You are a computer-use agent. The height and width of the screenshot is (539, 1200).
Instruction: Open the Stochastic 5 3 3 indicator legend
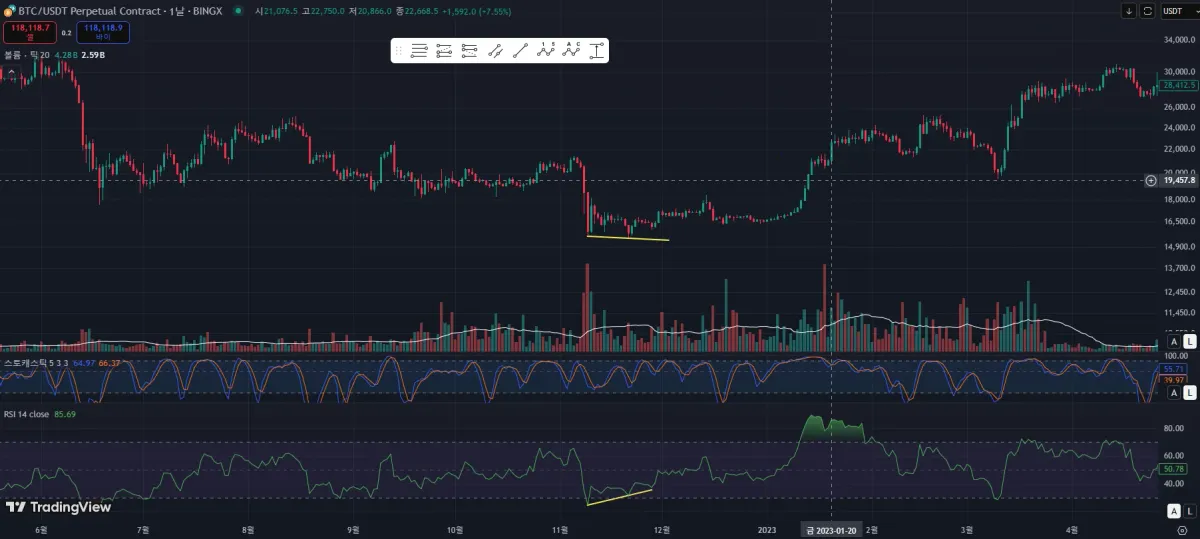click(36, 363)
